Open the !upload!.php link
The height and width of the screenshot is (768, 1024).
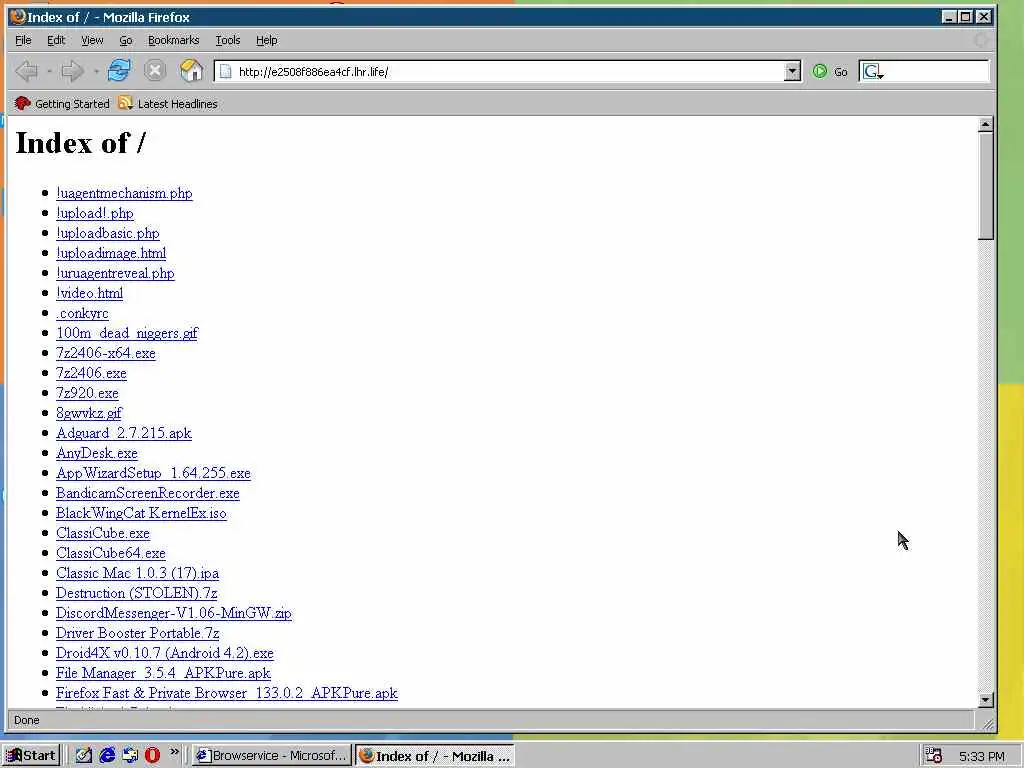[x=95, y=214]
